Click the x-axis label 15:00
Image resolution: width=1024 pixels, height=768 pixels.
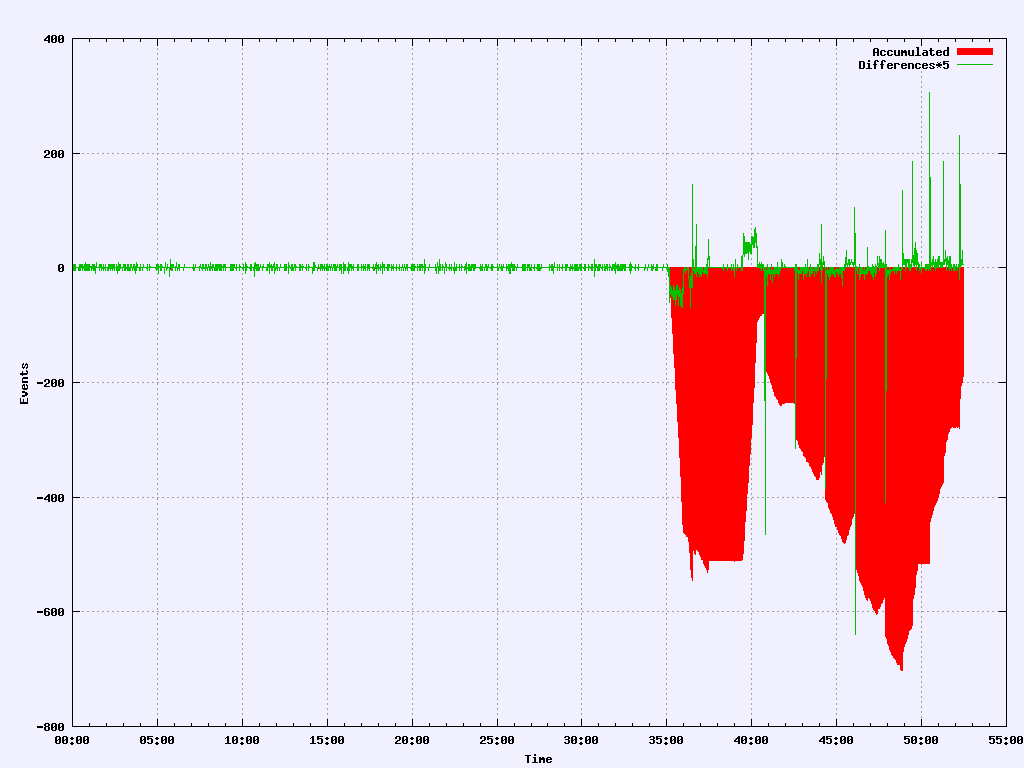327,741
